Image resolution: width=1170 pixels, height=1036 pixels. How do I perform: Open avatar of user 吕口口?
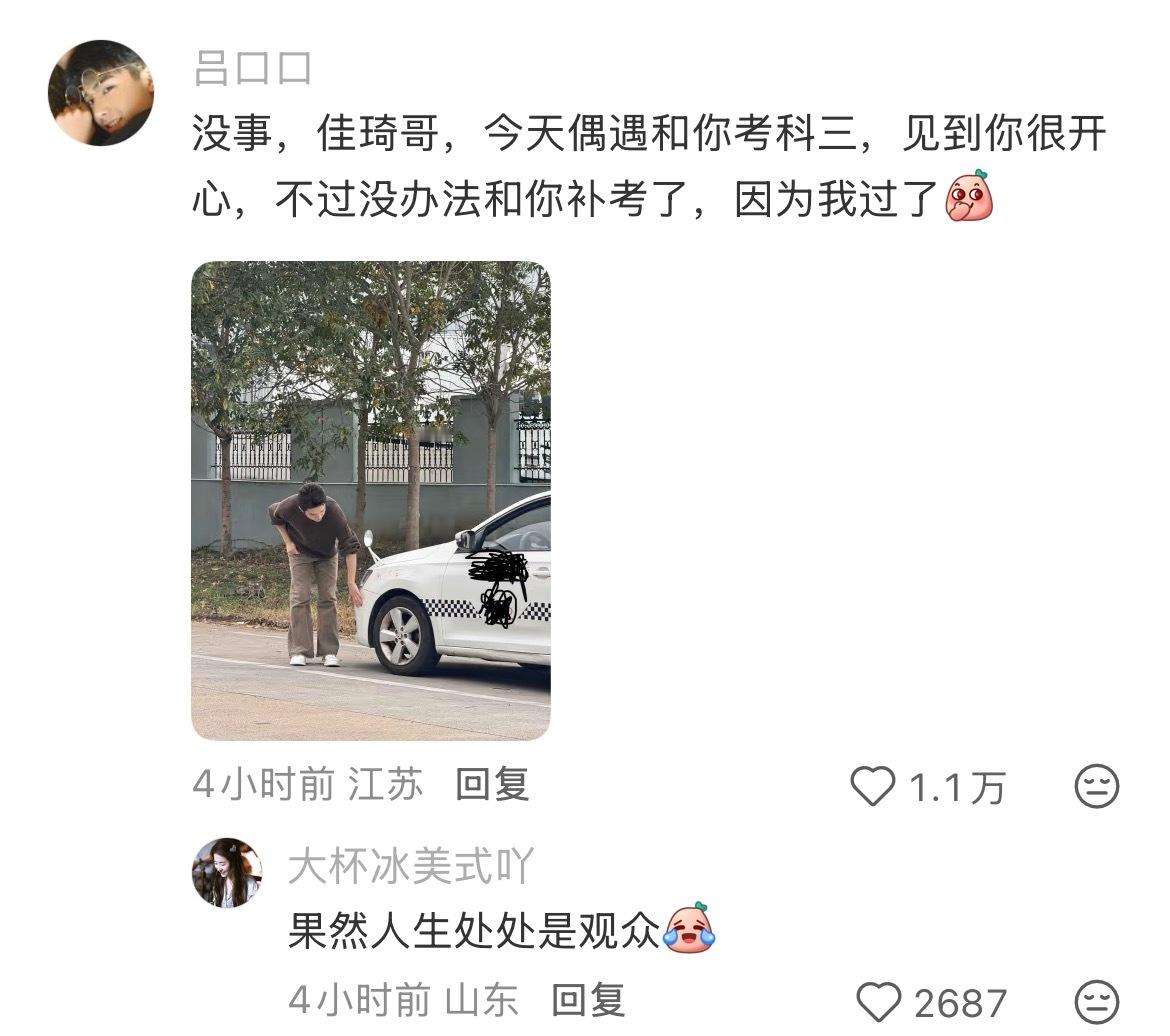pos(101,93)
